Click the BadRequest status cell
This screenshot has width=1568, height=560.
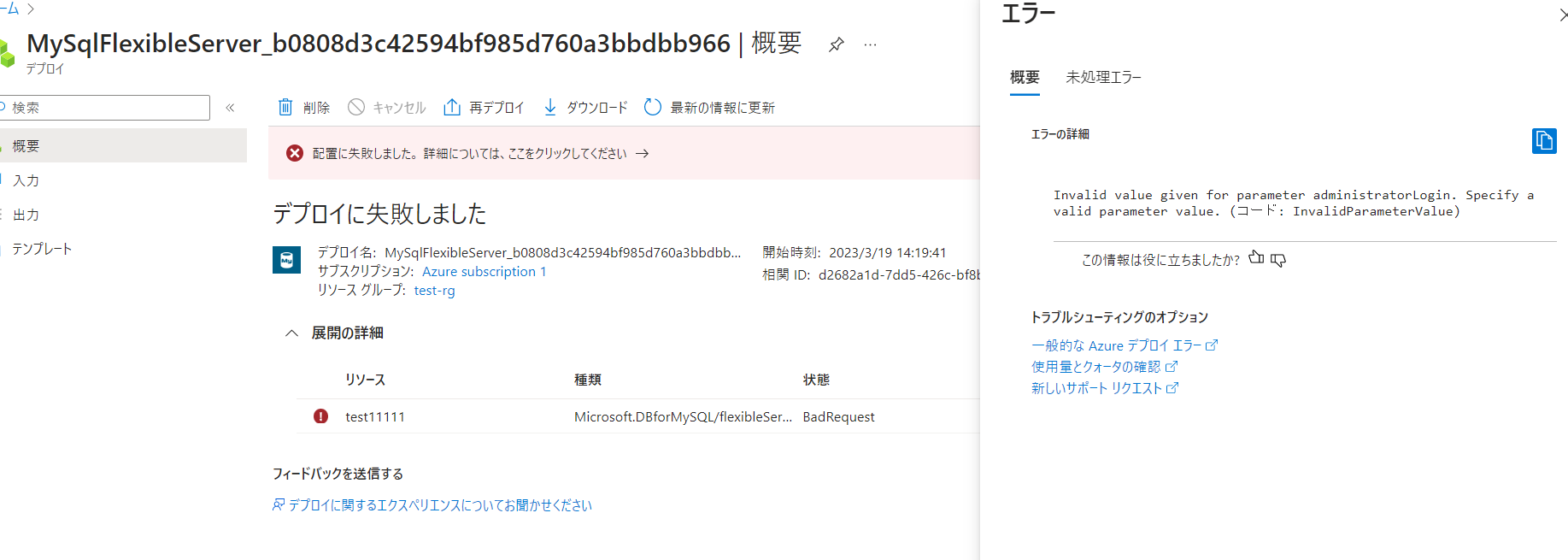[838, 416]
